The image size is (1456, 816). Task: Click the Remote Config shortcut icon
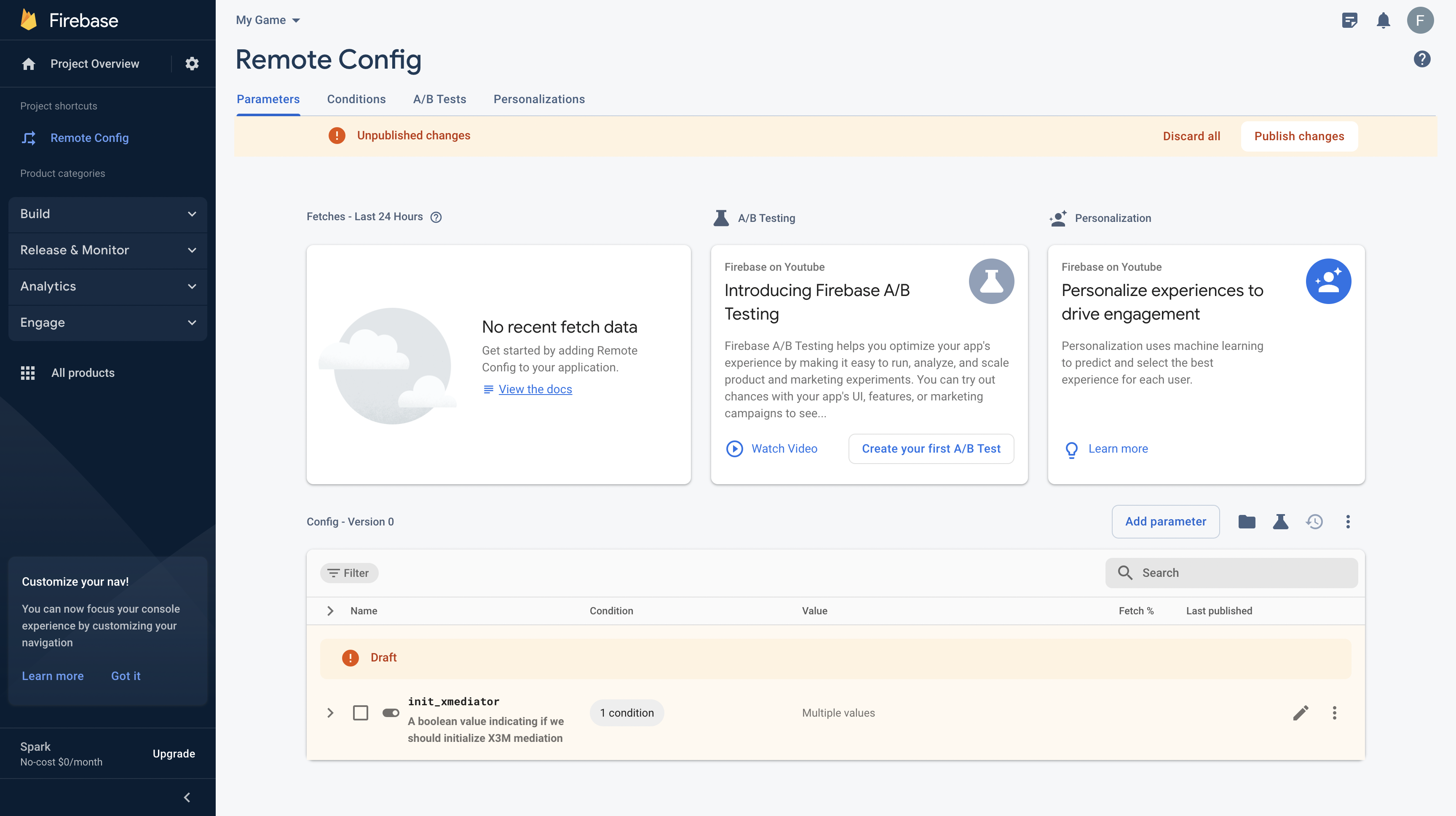(28, 138)
